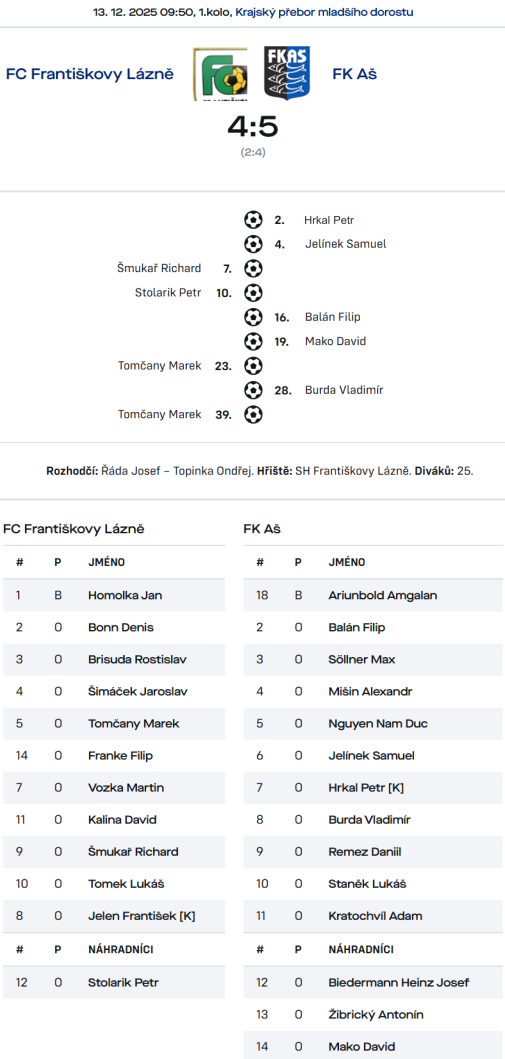Click goal ball icon at 7th minute
The image size is (505, 1059).
coord(253,268)
